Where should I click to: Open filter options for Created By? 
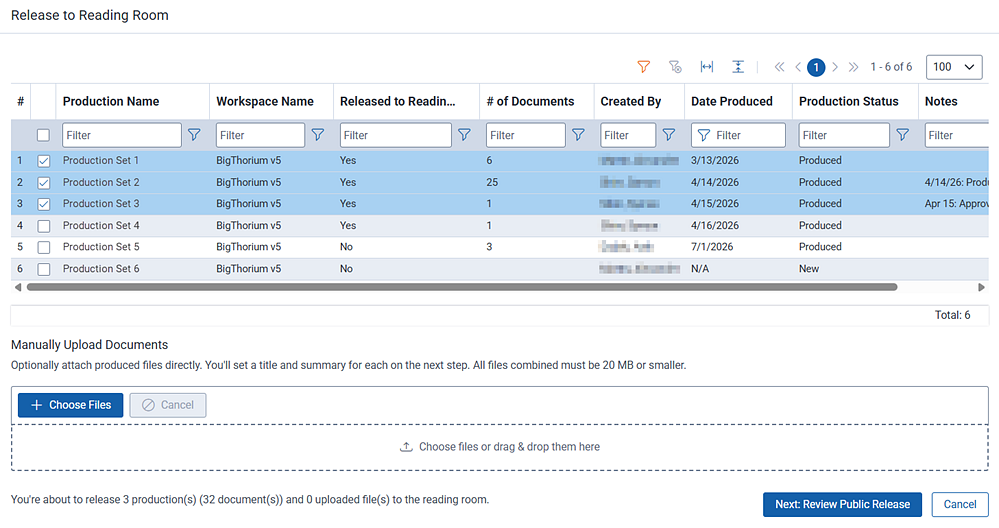click(668, 135)
